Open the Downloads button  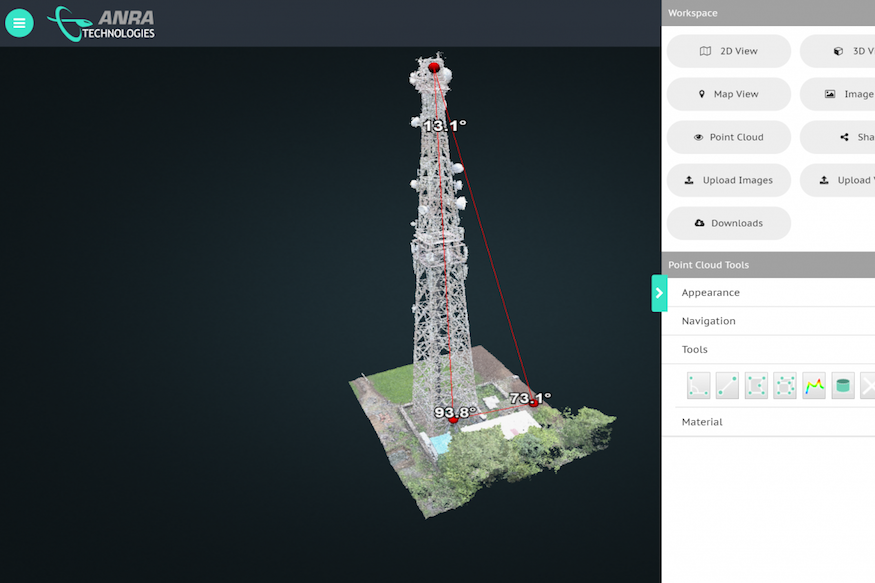[728, 223]
